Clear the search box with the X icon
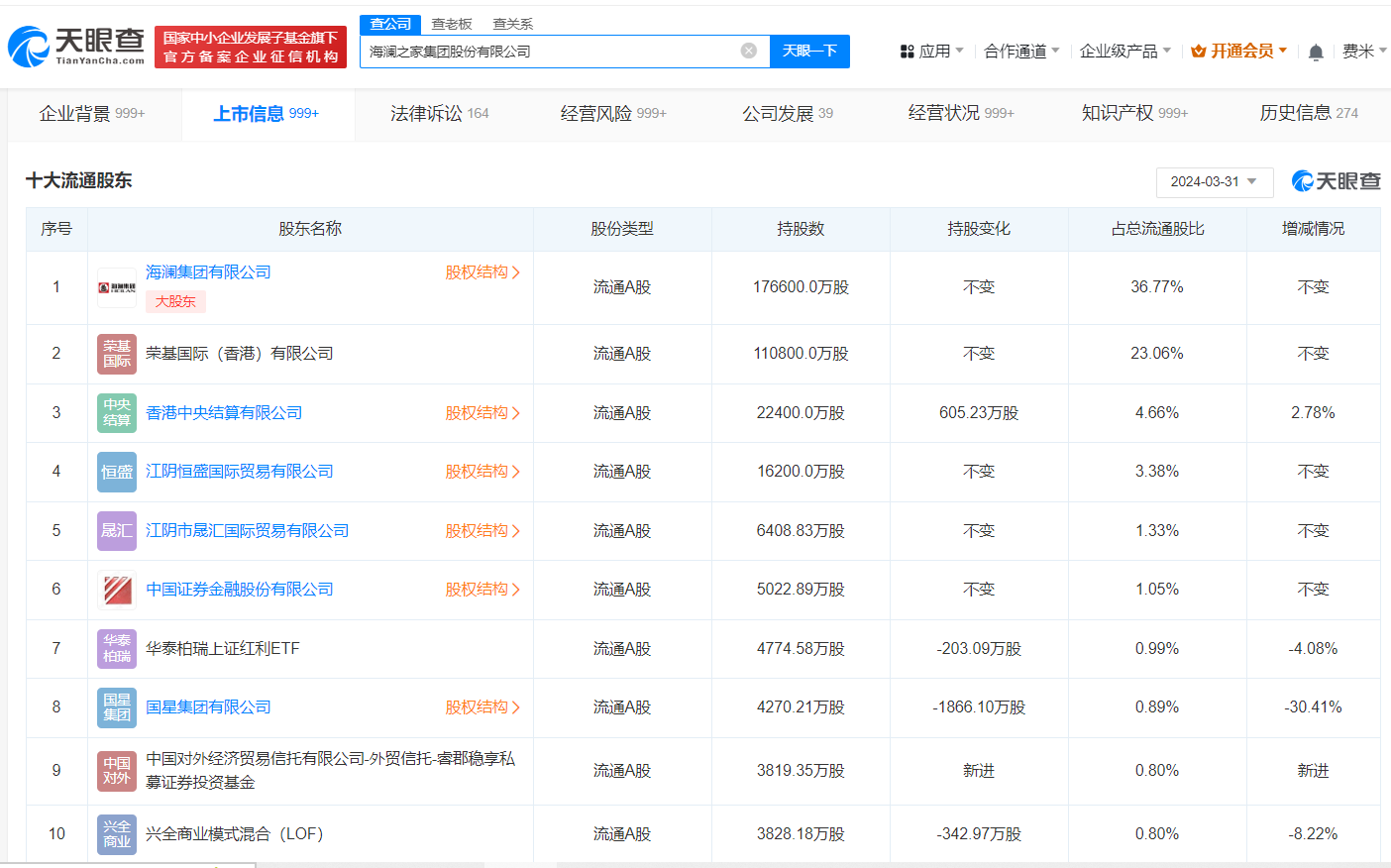 point(748,51)
